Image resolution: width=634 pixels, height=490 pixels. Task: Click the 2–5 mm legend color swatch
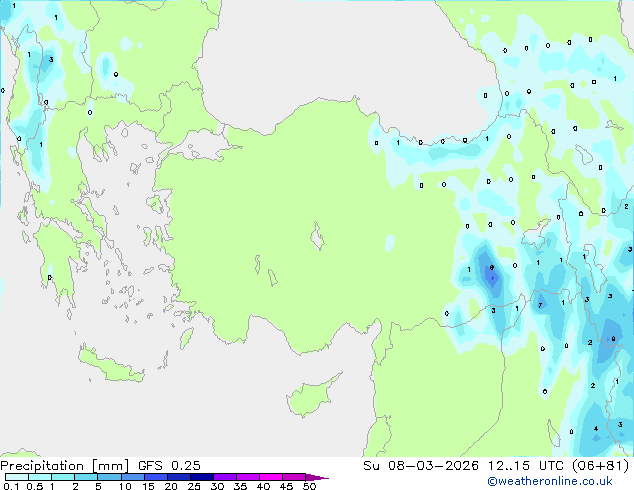click(x=86, y=477)
